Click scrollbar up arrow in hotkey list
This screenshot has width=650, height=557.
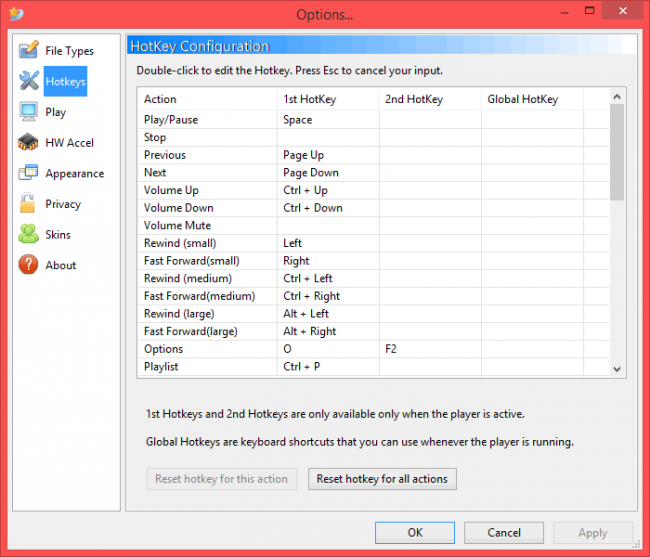(x=617, y=97)
